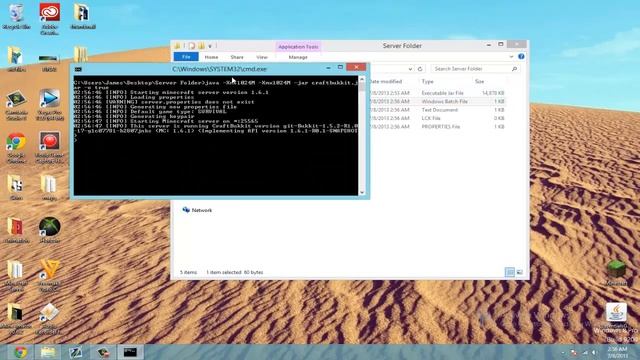Open the Java icon on desktop right side
The height and width of the screenshot is (360, 640).
(x=616, y=316)
